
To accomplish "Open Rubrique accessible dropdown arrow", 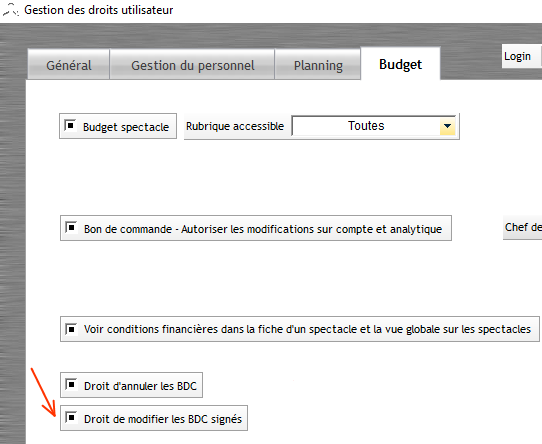I will tap(447, 126).
